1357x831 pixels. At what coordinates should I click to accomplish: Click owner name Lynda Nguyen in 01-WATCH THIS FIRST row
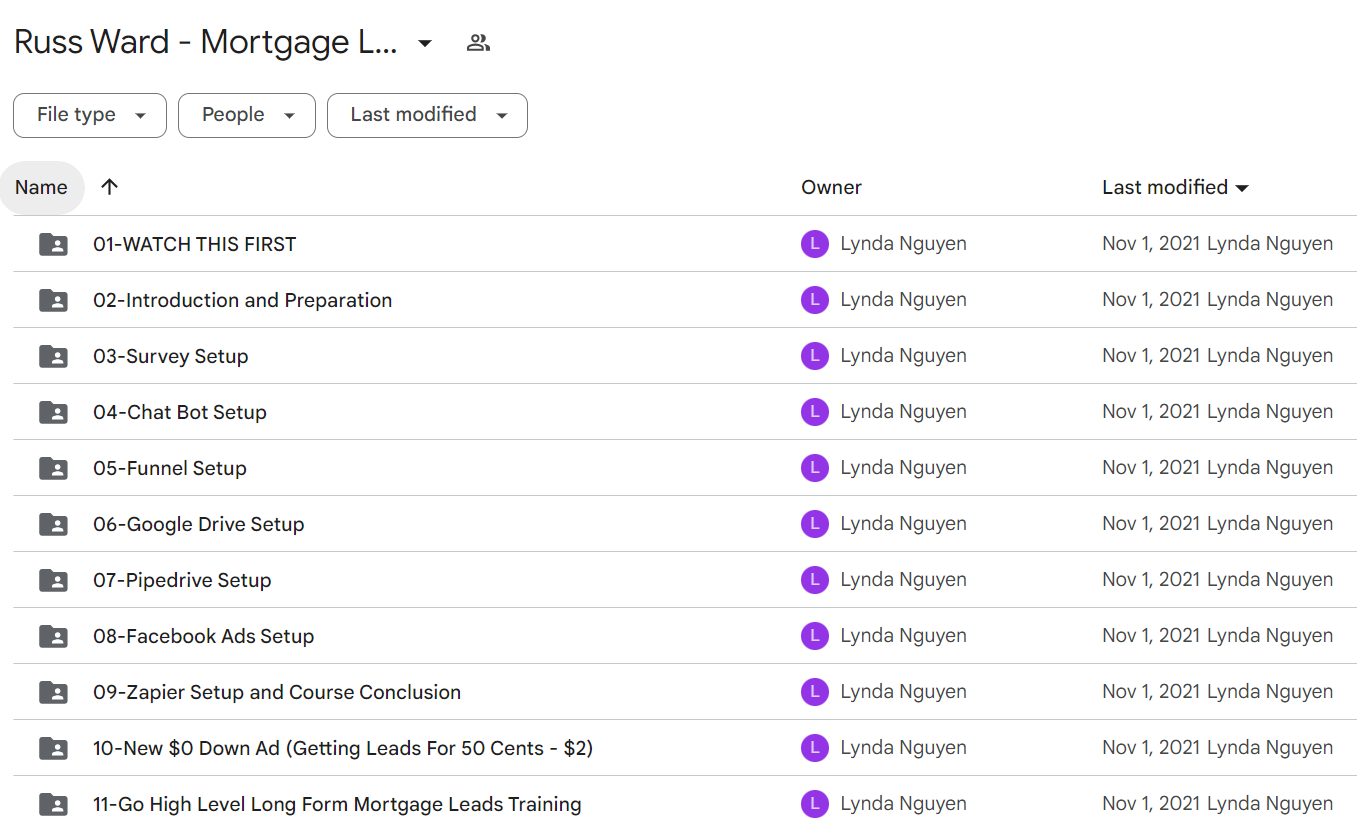tap(903, 244)
